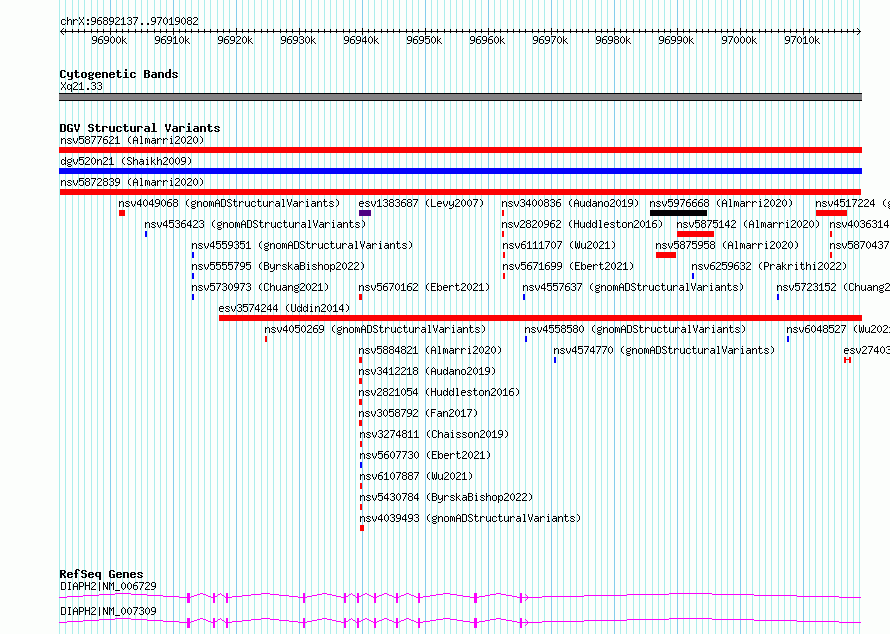890x634 pixels.
Task: Open the nsv5875142 (Almarri2020) label
Action: [748, 224]
